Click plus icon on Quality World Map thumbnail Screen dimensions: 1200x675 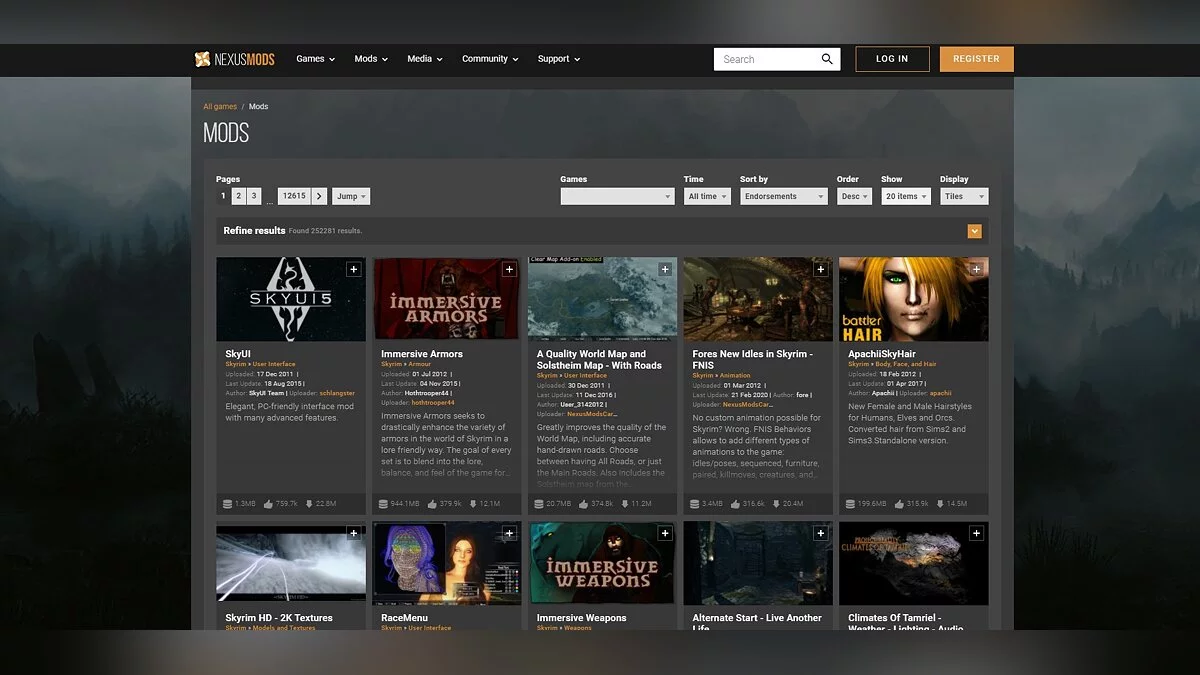(665, 270)
